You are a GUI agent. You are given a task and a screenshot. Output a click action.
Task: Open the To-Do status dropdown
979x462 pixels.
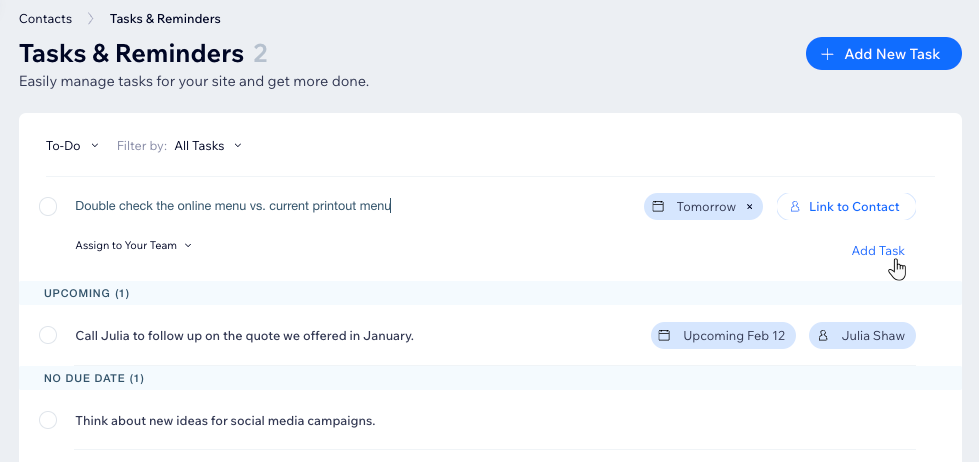pyautogui.click(x=72, y=145)
